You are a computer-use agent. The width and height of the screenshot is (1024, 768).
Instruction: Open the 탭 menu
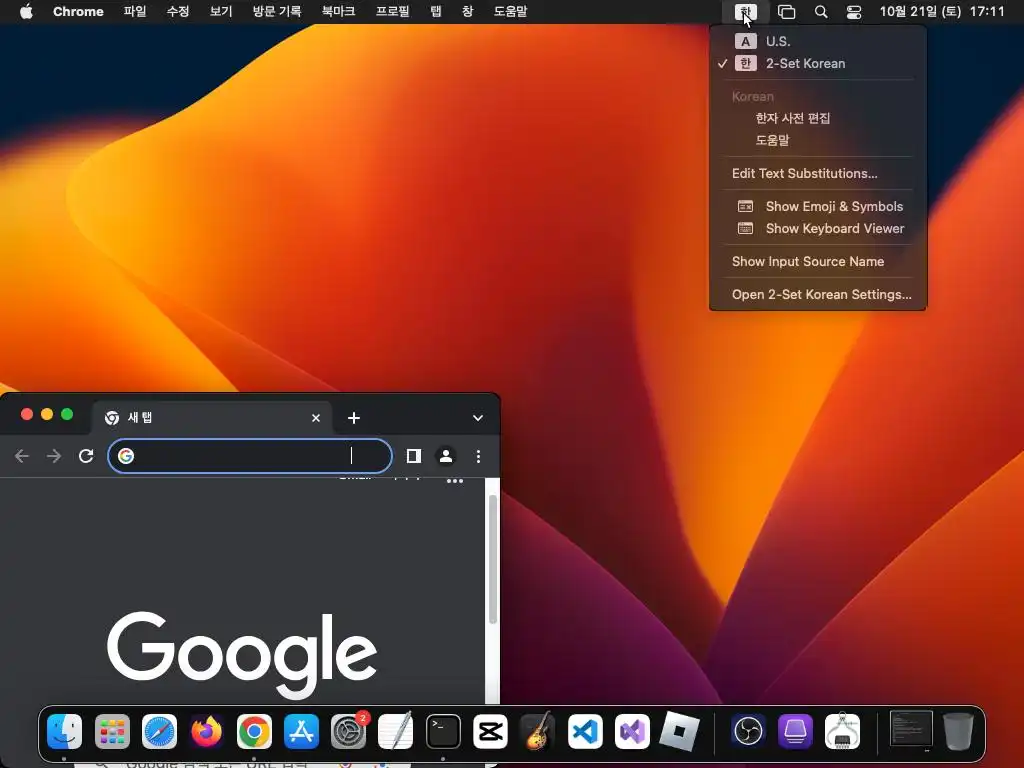436,11
